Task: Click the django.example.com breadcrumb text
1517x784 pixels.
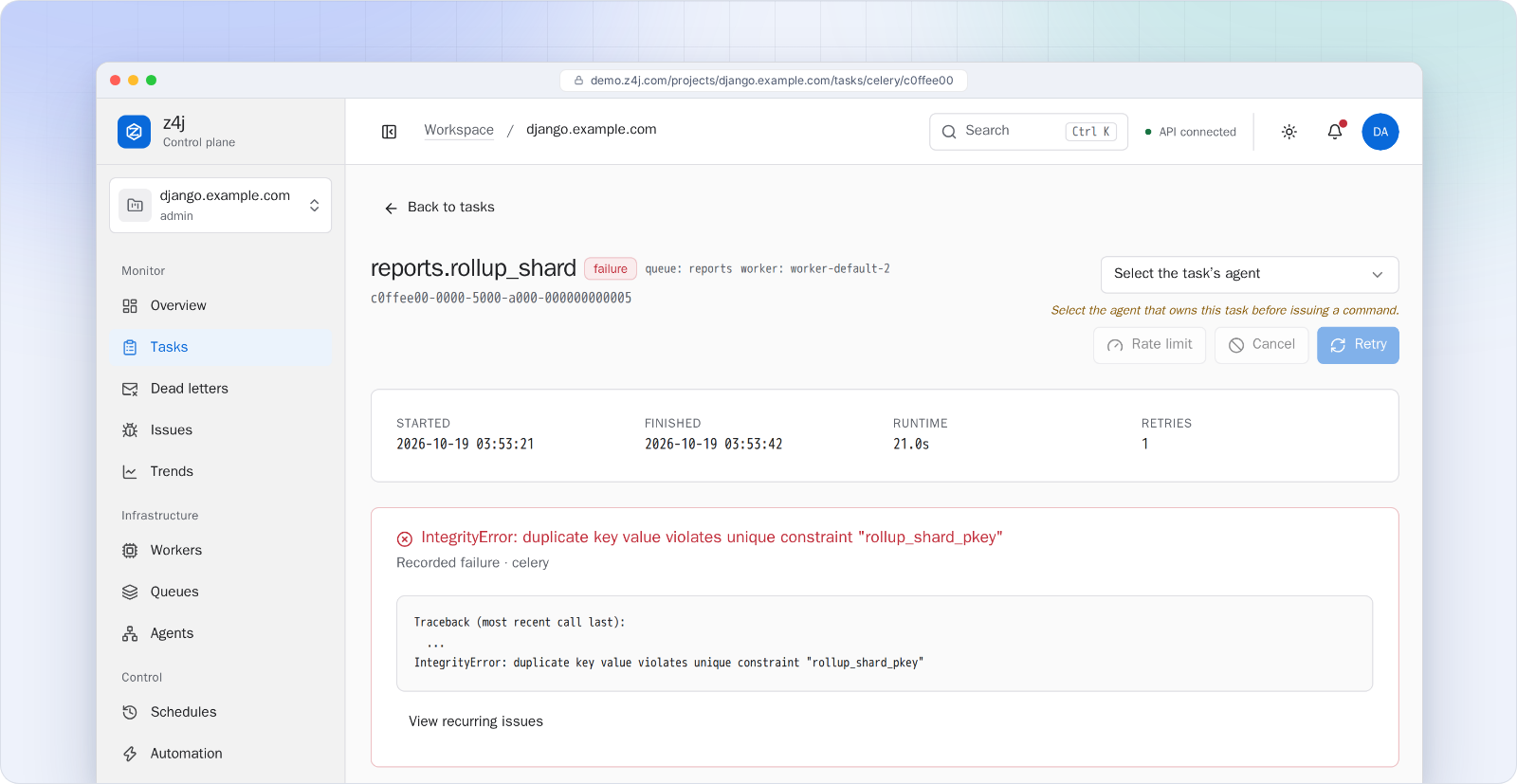Action: point(592,130)
